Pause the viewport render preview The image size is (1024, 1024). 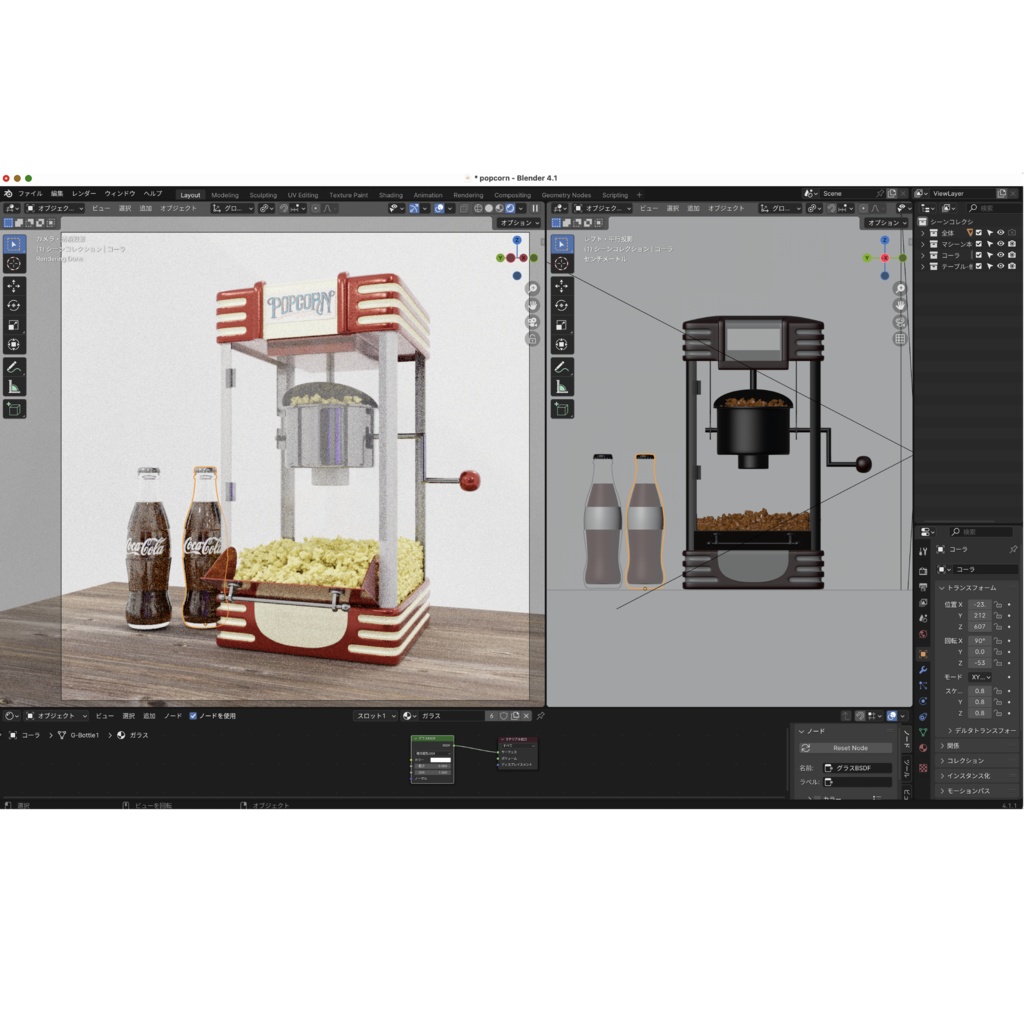point(535,208)
